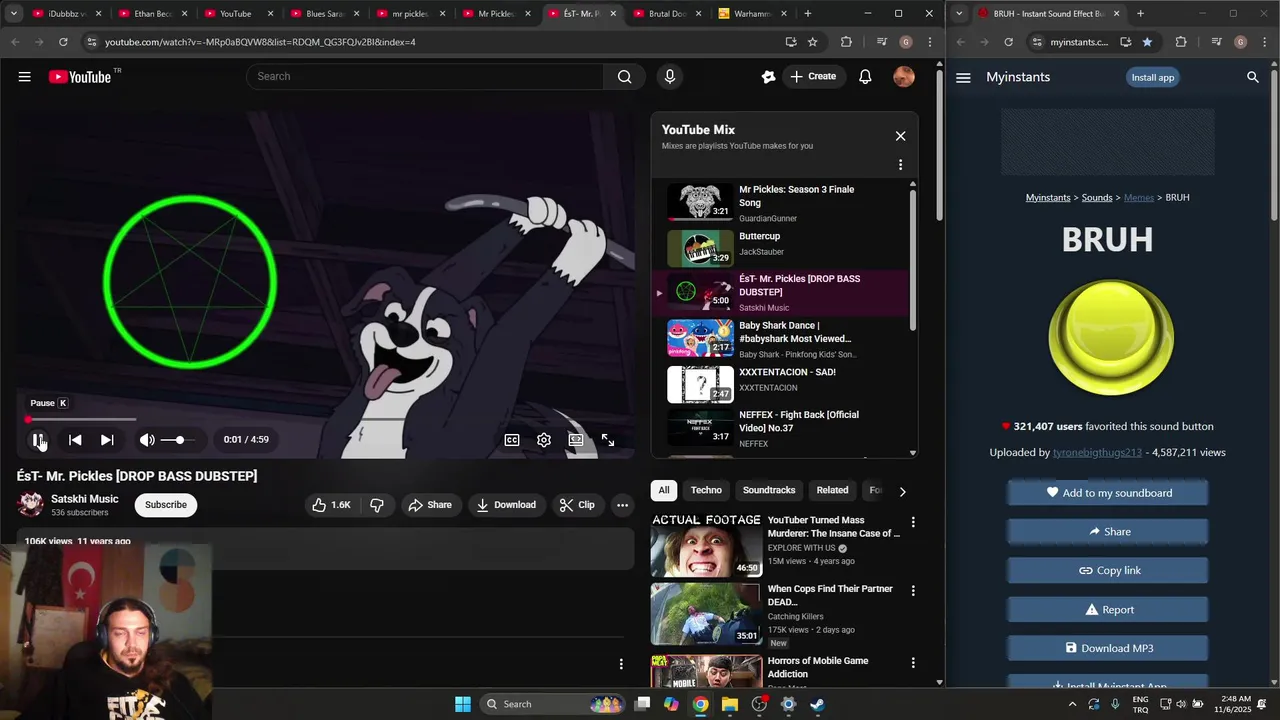The width and height of the screenshot is (1280, 720).
Task: Share the YouTube video
Action: (x=430, y=505)
